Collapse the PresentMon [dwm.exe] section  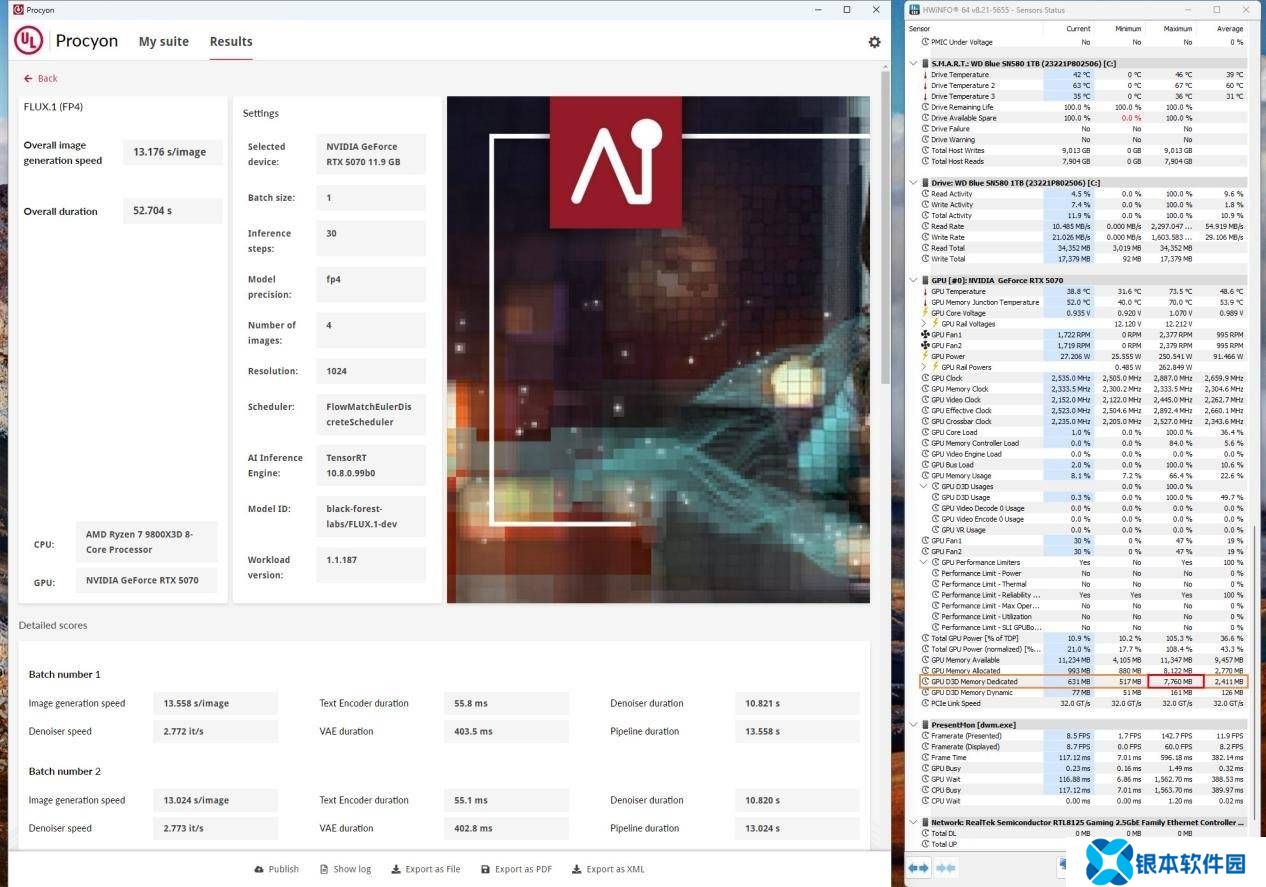913,725
